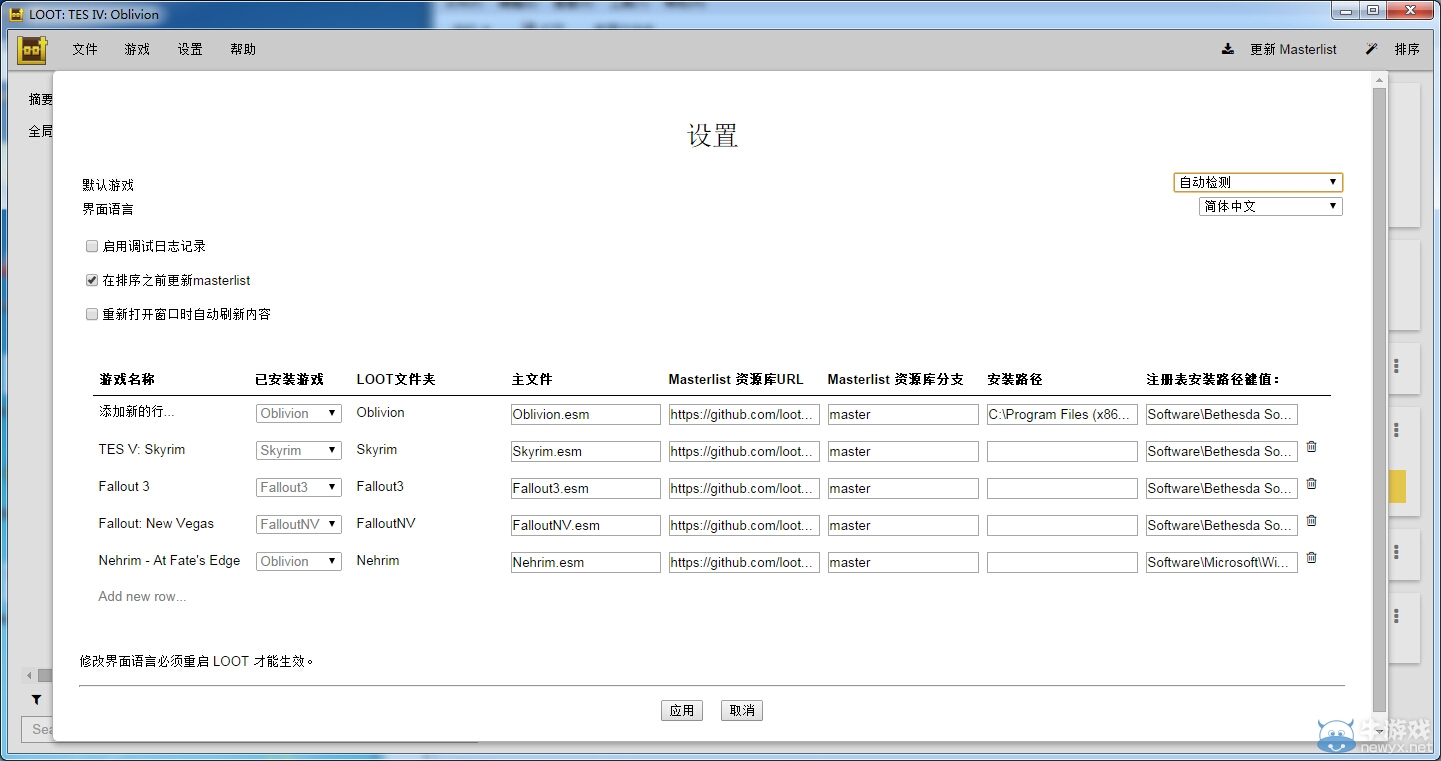Screen dimensions: 1441x761
Task: Click Masterlist URL field in FalloutNV.esm row
Action: click(x=745, y=525)
